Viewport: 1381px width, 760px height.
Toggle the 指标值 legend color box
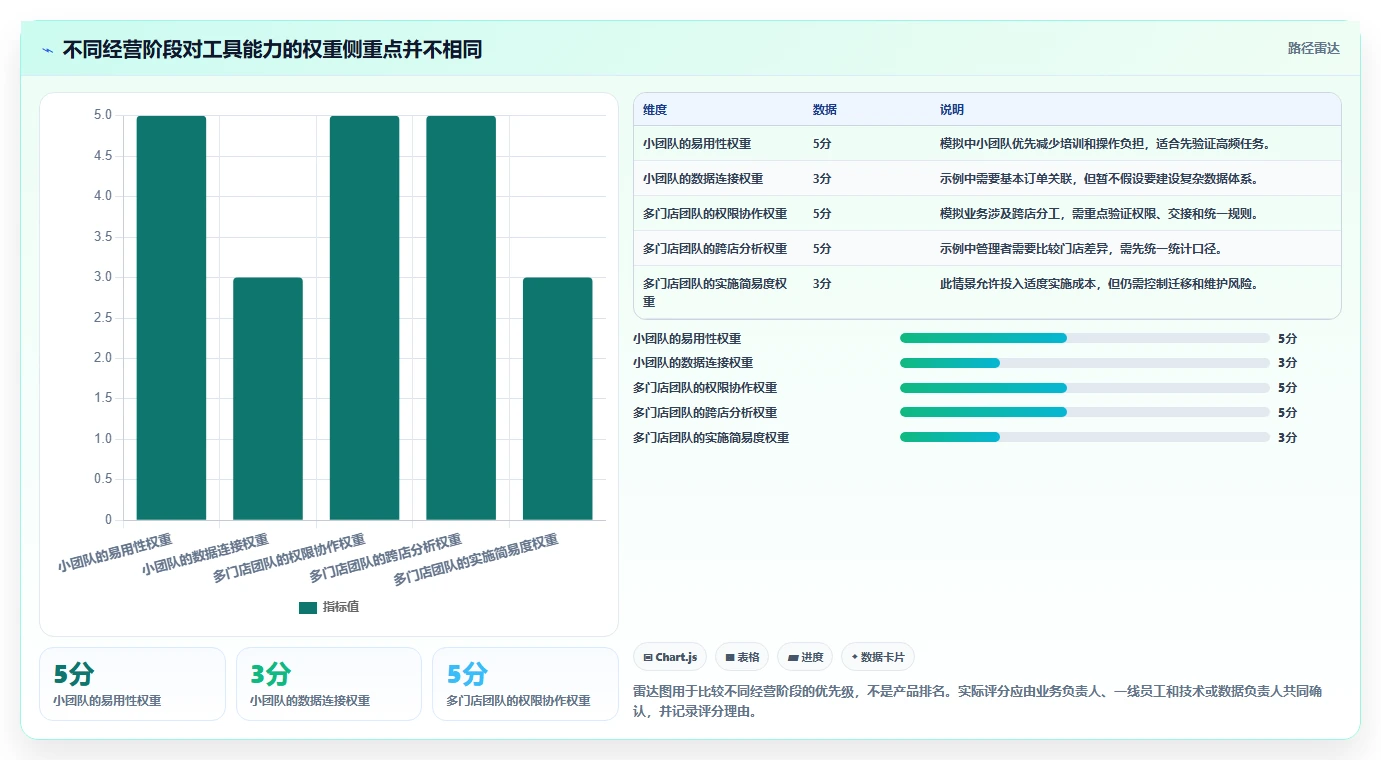(308, 607)
